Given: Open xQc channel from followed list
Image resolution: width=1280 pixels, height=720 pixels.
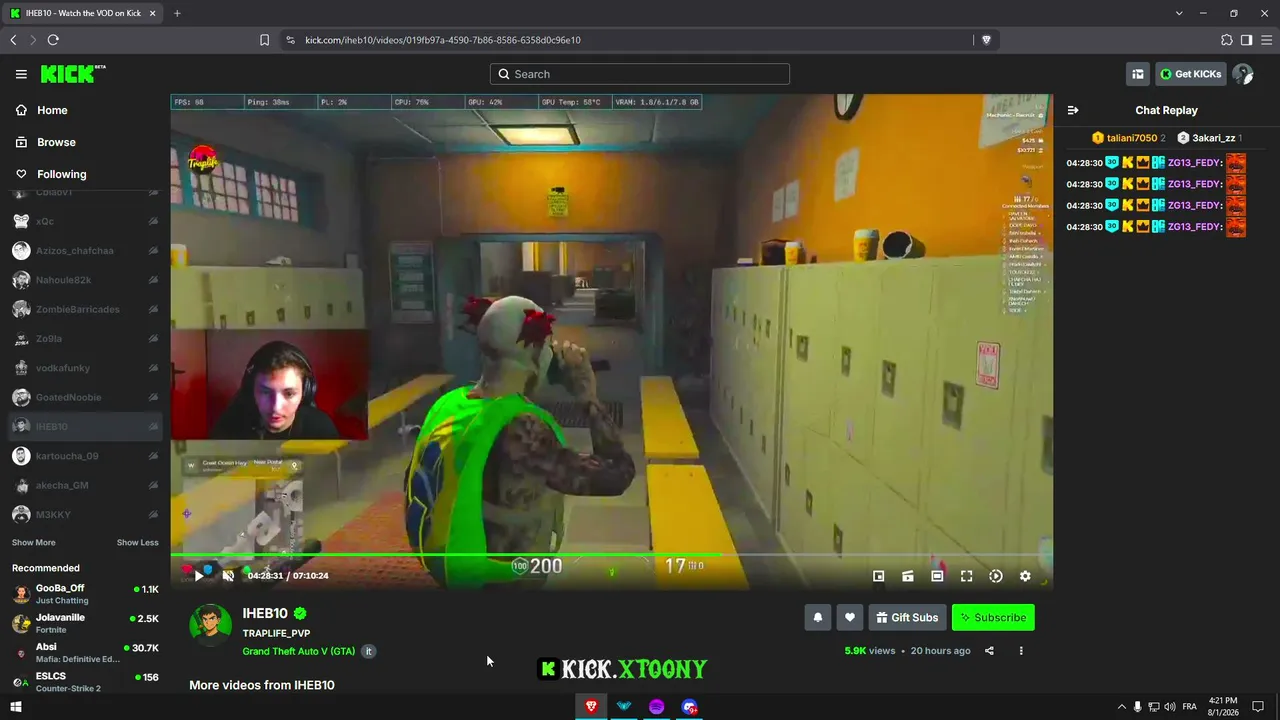Looking at the screenshot, I should [x=85, y=221].
